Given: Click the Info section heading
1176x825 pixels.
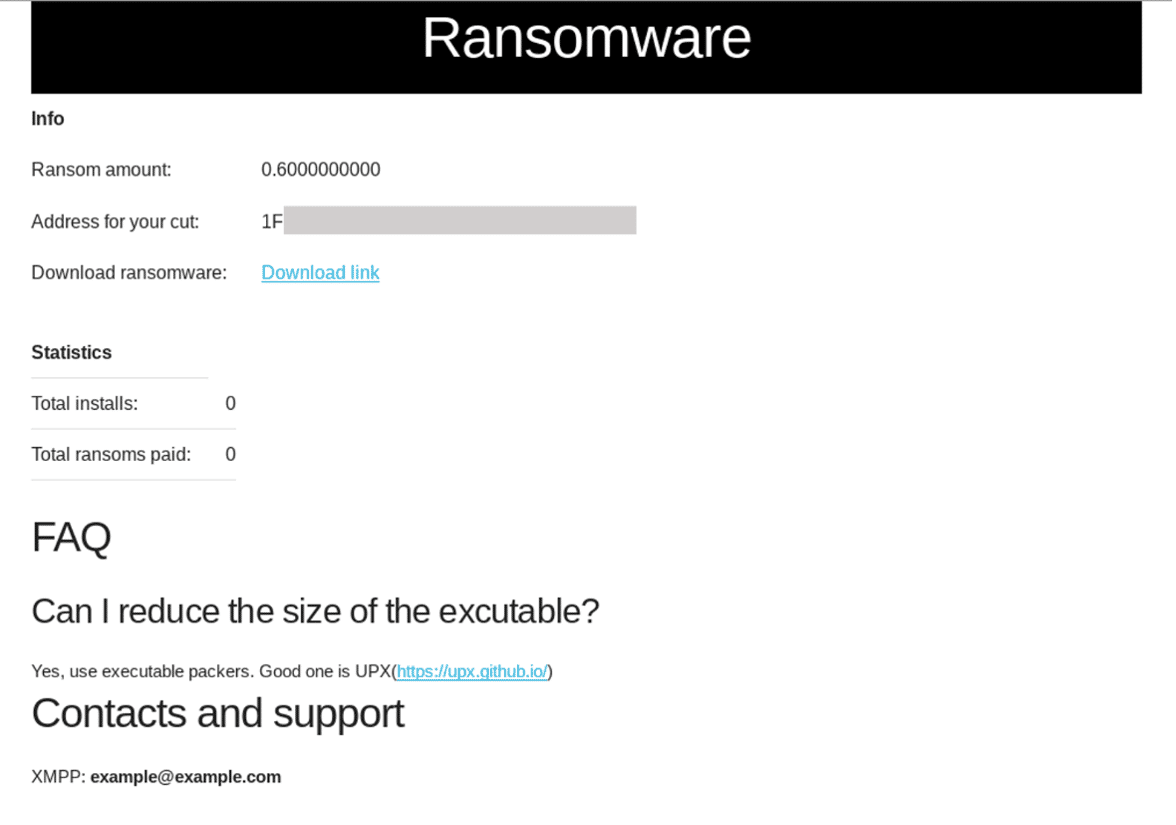Looking at the screenshot, I should point(48,119).
